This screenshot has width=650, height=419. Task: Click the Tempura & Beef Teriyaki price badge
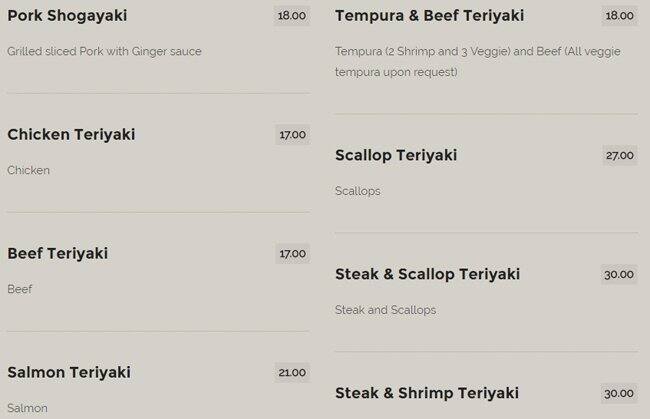619,16
